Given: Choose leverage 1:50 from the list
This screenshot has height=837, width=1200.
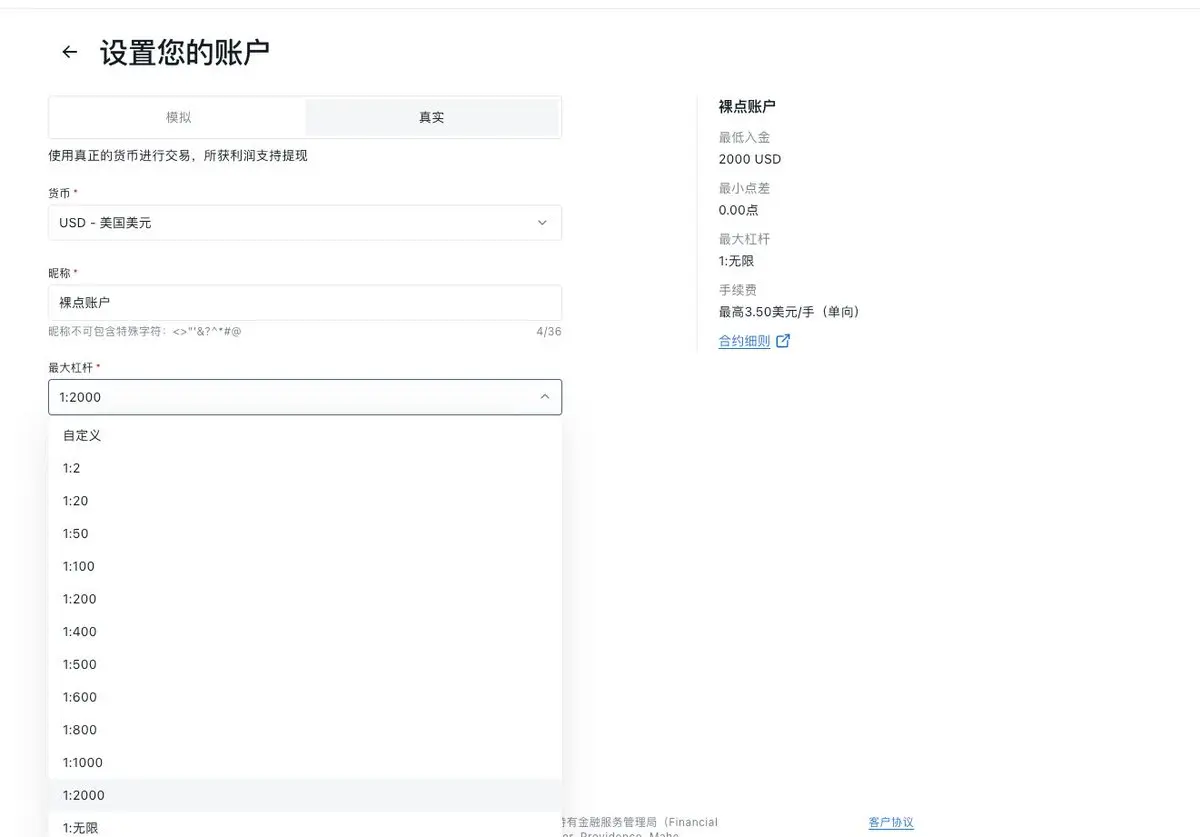Looking at the screenshot, I should click(76, 533).
